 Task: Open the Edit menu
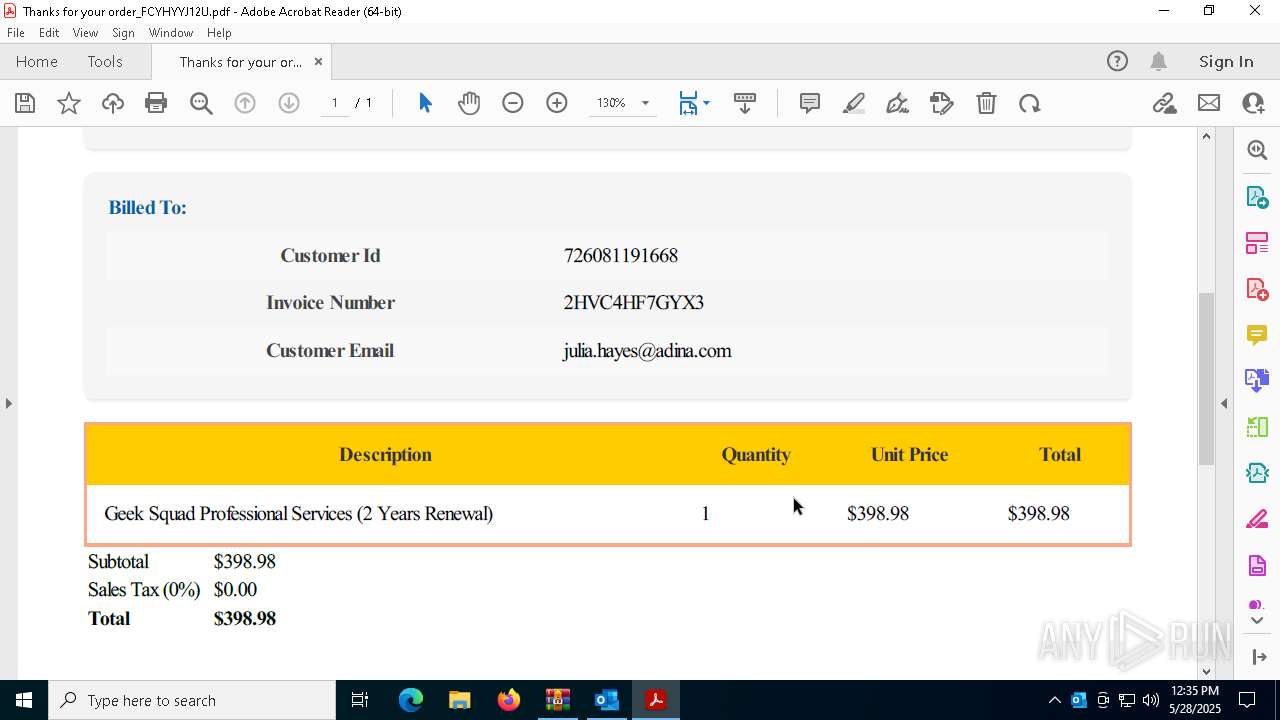pos(49,32)
